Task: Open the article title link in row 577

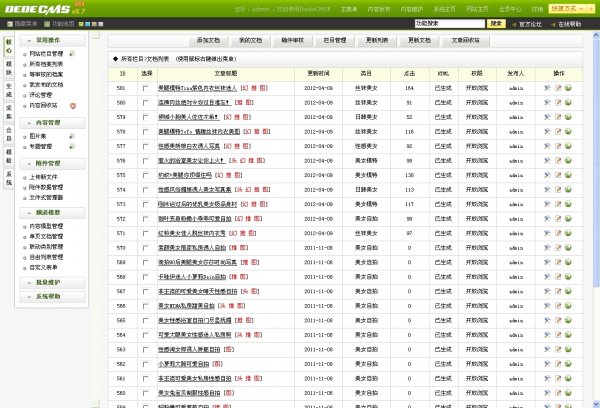Action: tap(189, 146)
